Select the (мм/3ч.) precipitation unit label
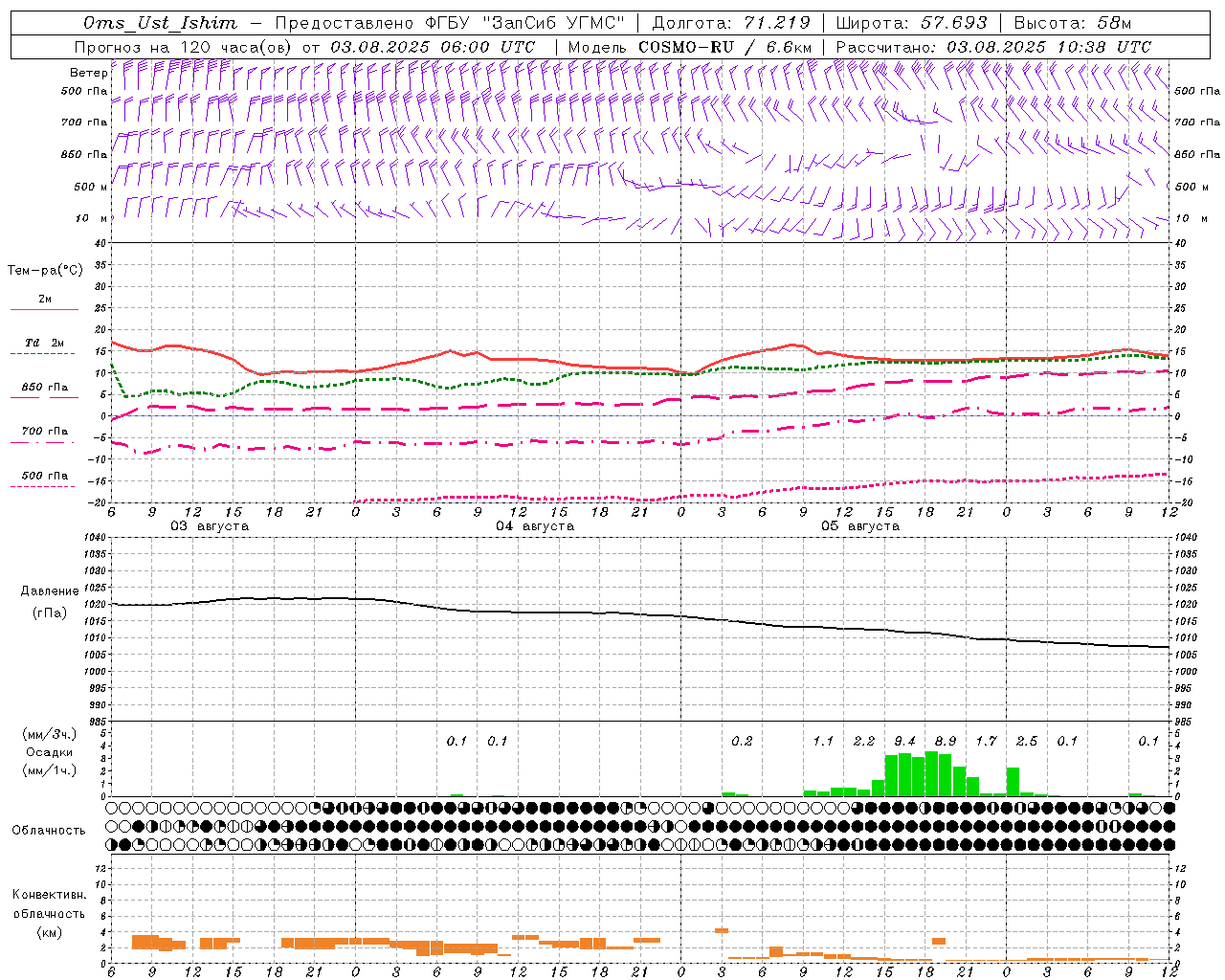The image size is (1225, 980). point(50,734)
